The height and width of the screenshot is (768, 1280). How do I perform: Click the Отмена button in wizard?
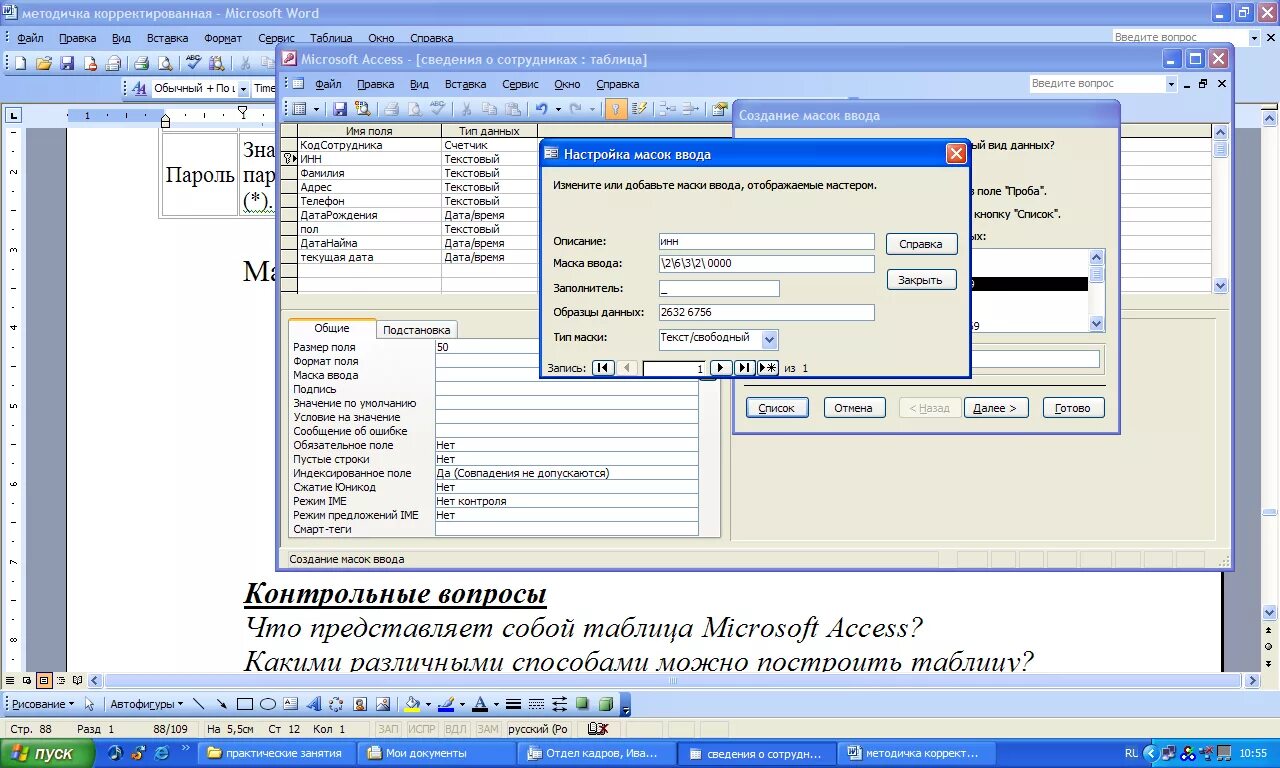[854, 408]
